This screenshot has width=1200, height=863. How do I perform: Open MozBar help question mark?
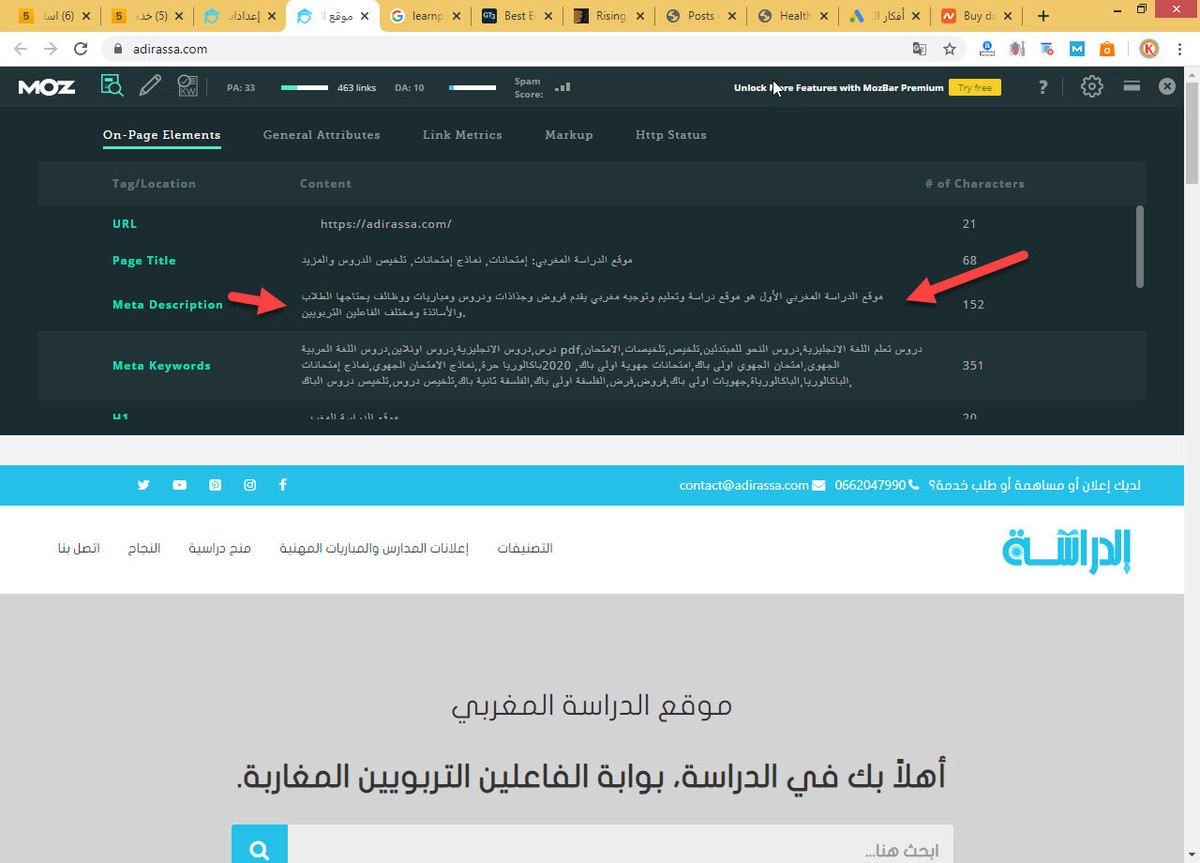coord(1043,87)
